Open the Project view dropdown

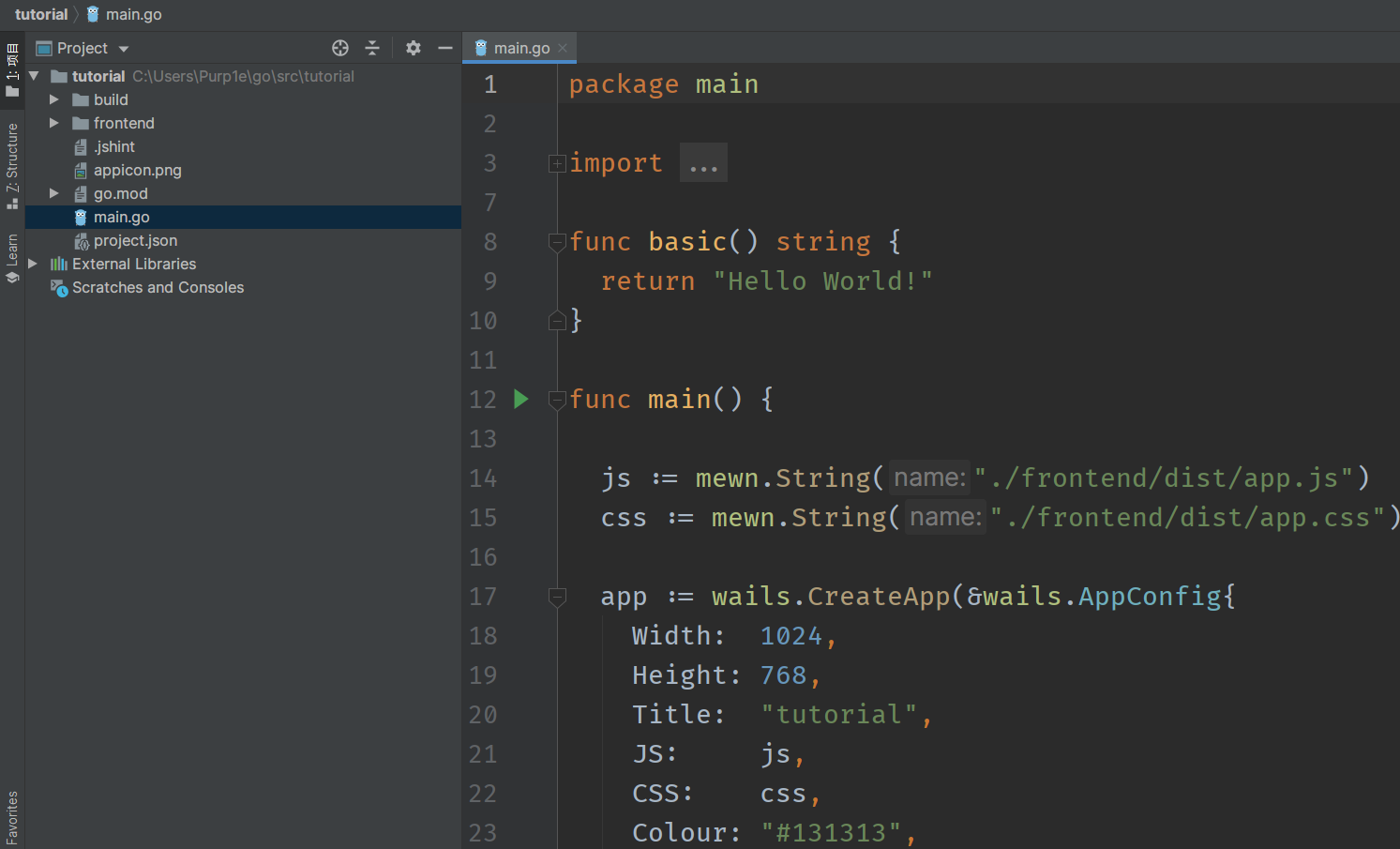[x=124, y=49]
